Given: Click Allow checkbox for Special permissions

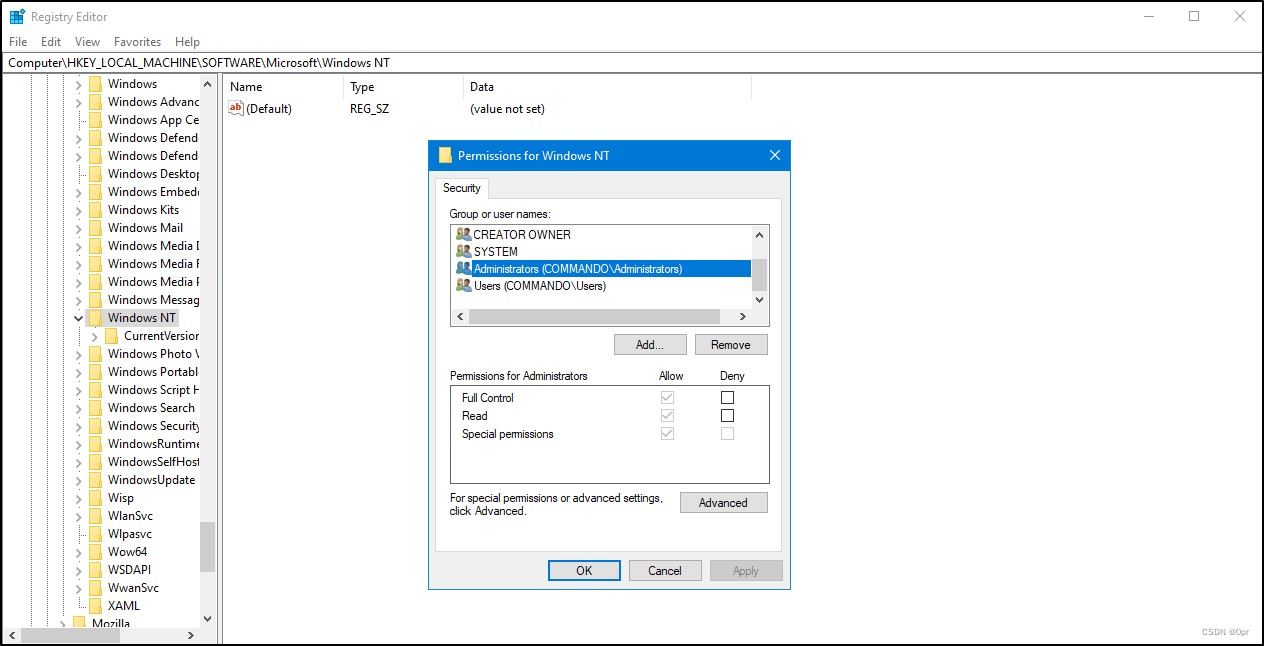Looking at the screenshot, I should (x=667, y=434).
